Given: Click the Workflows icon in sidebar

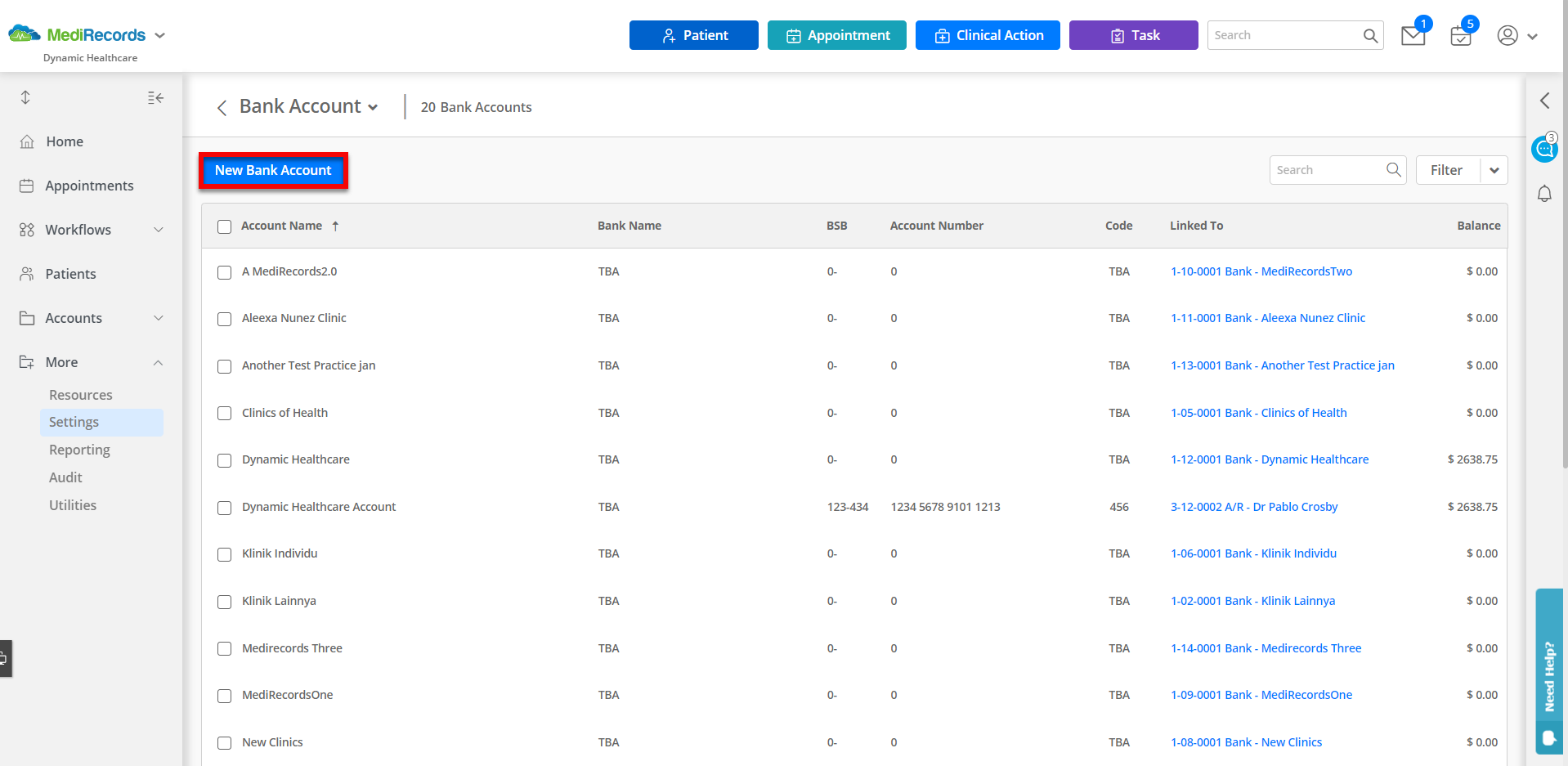Looking at the screenshot, I should 27,230.
